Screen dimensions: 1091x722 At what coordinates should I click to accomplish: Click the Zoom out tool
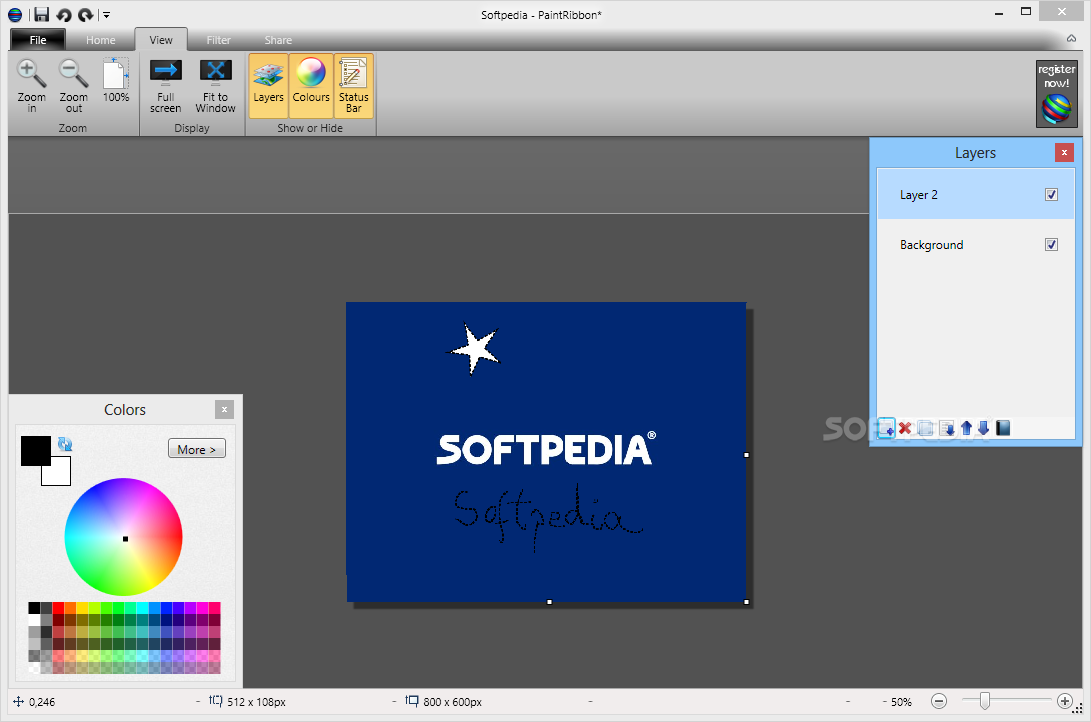click(x=73, y=86)
